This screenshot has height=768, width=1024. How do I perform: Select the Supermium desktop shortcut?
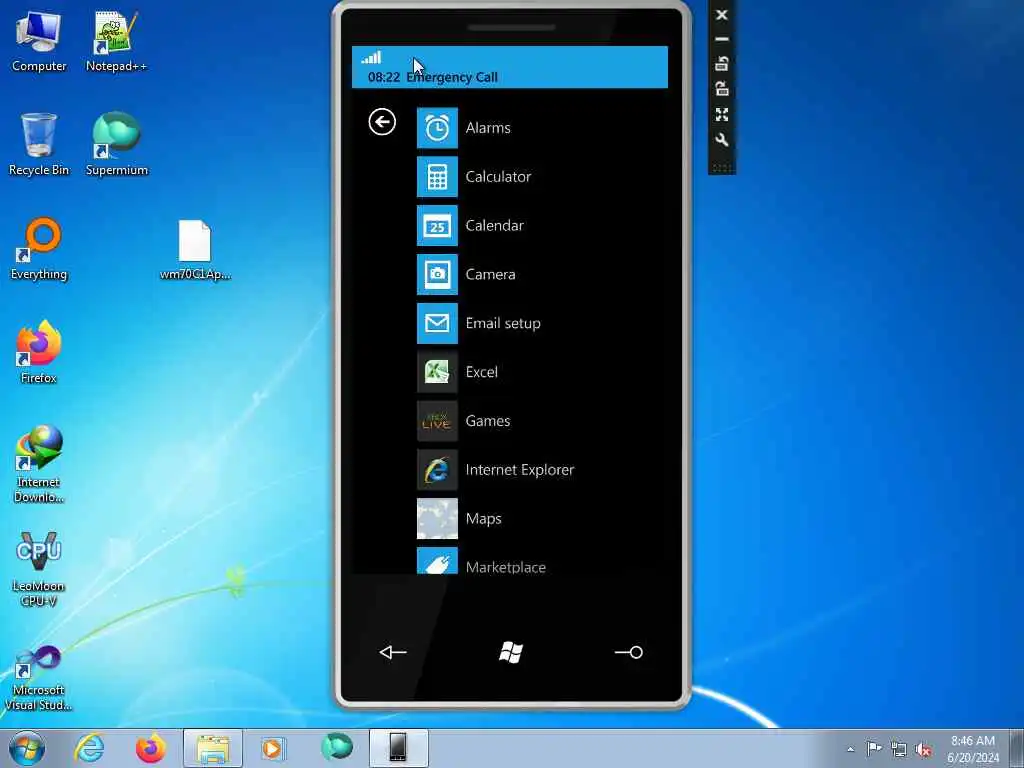(x=116, y=145)
